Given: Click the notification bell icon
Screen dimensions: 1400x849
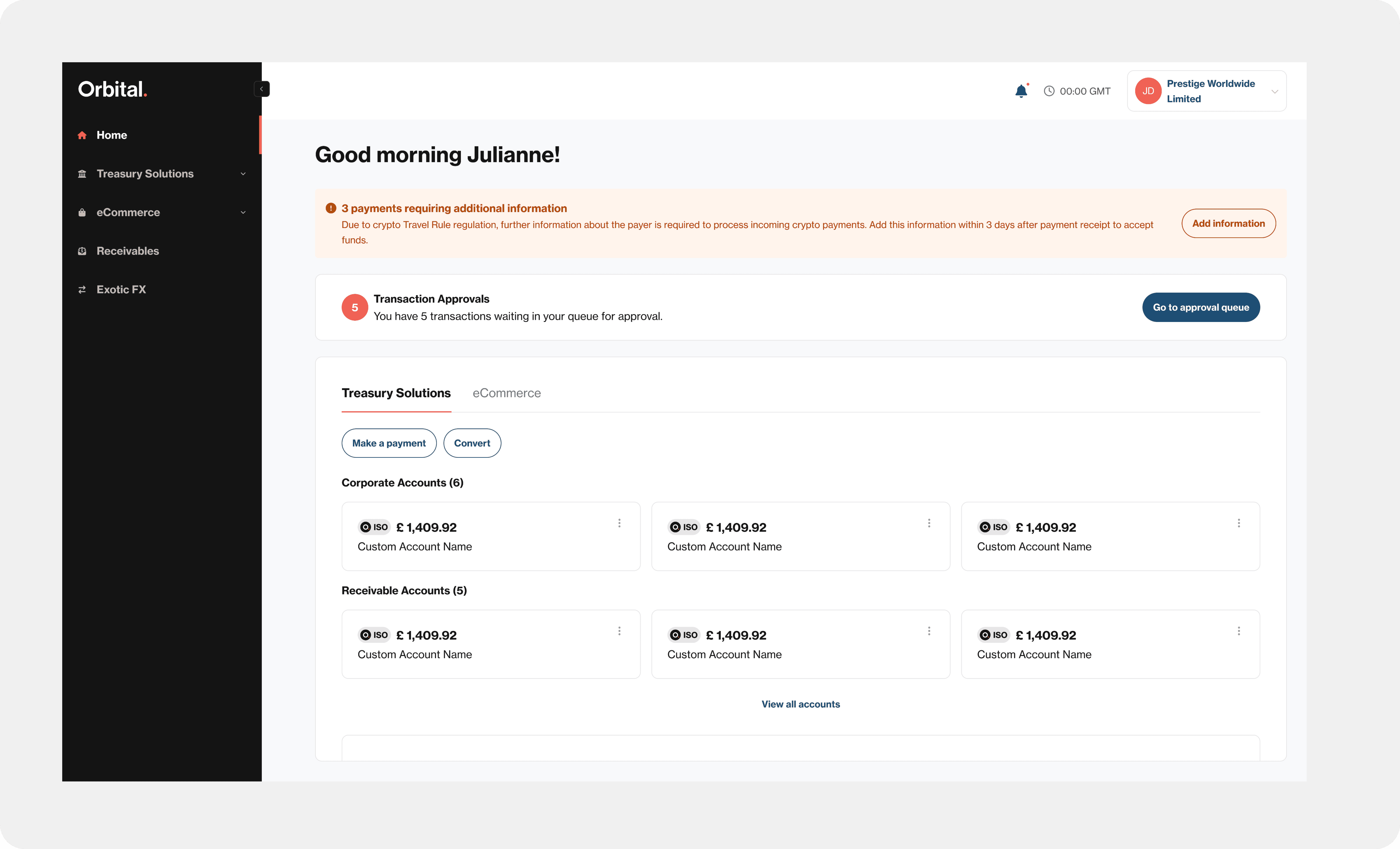Looking at the screenshot, I should tap(1021, 91).
